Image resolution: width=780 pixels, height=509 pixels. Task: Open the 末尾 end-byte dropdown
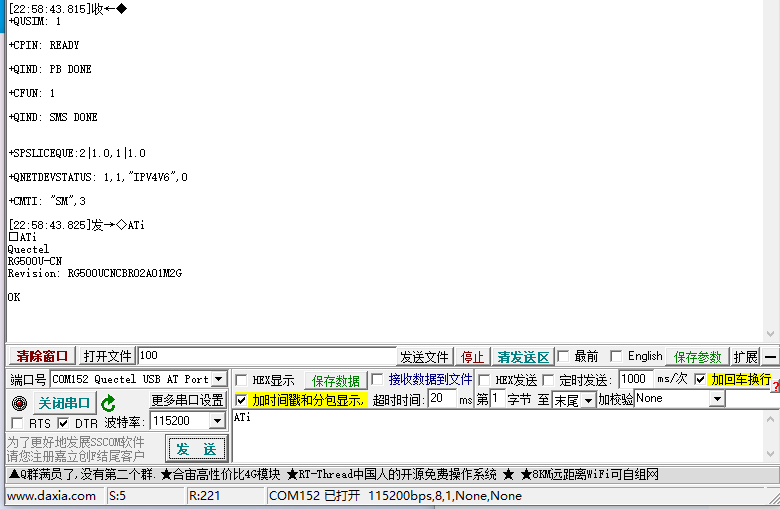click(588, 400)
